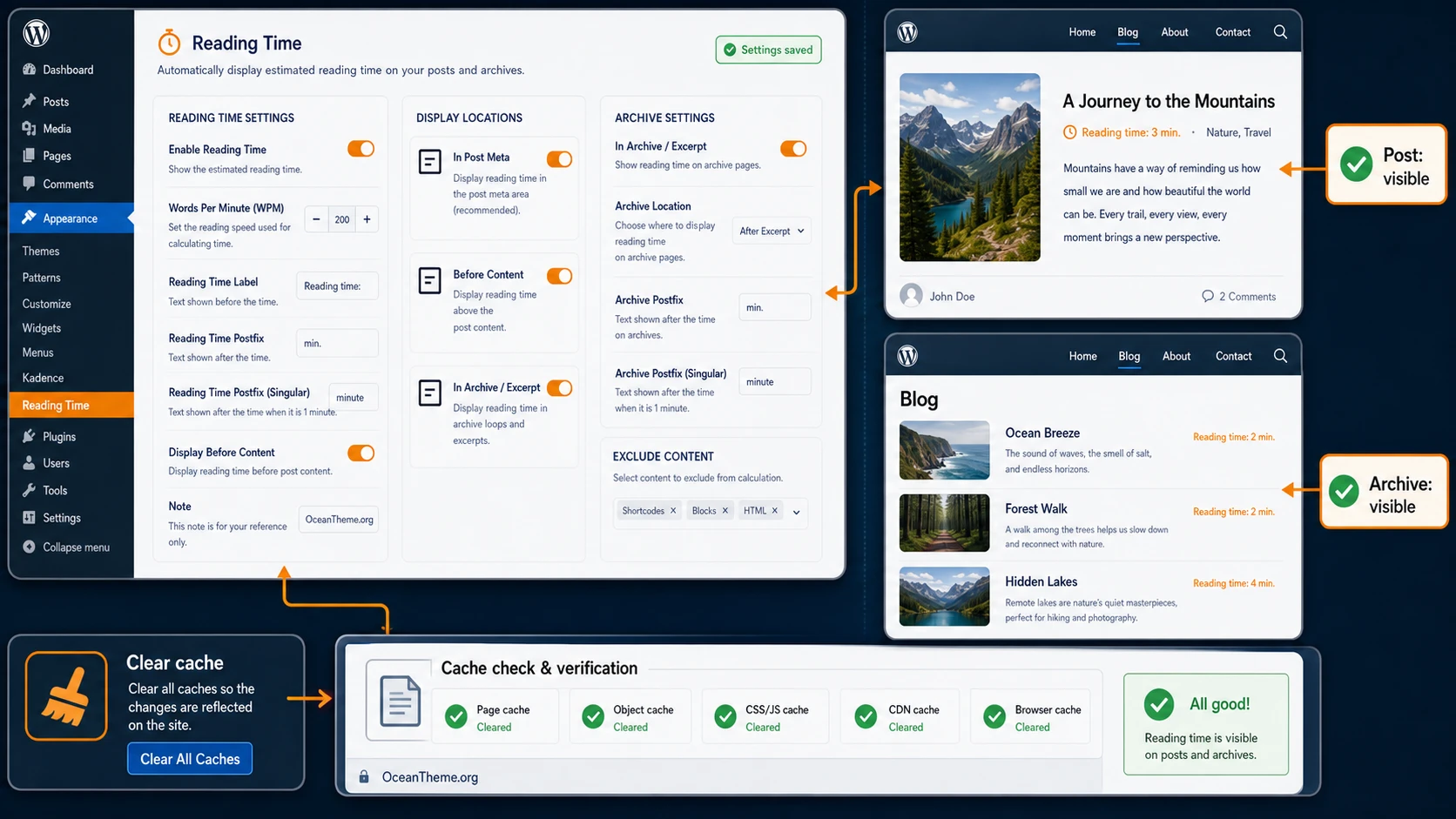Open the 2 Comments link
Screen dimensions: 1456x819
1247,297
